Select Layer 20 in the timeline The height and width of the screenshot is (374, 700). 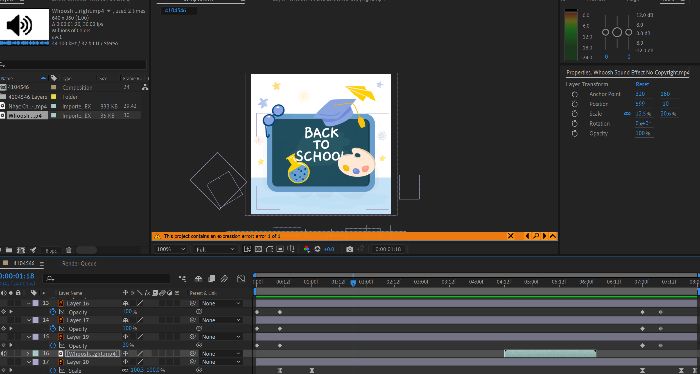(x=78, y=362)
